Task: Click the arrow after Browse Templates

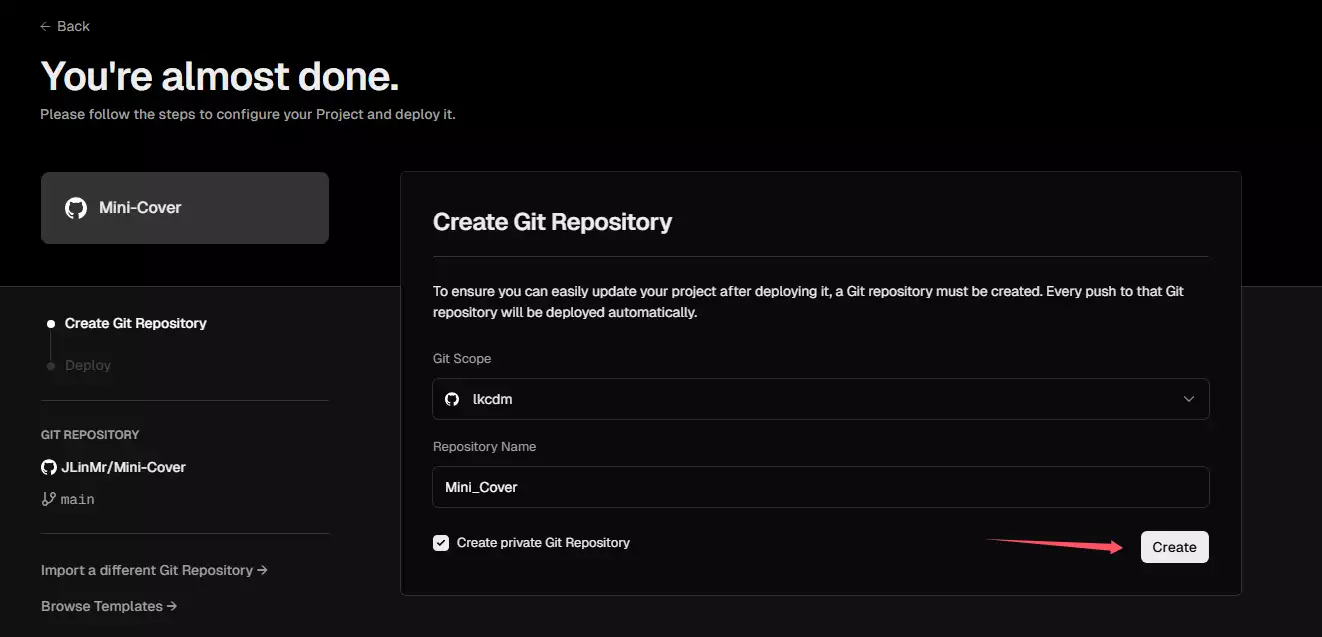Action: tap(172, 606)
